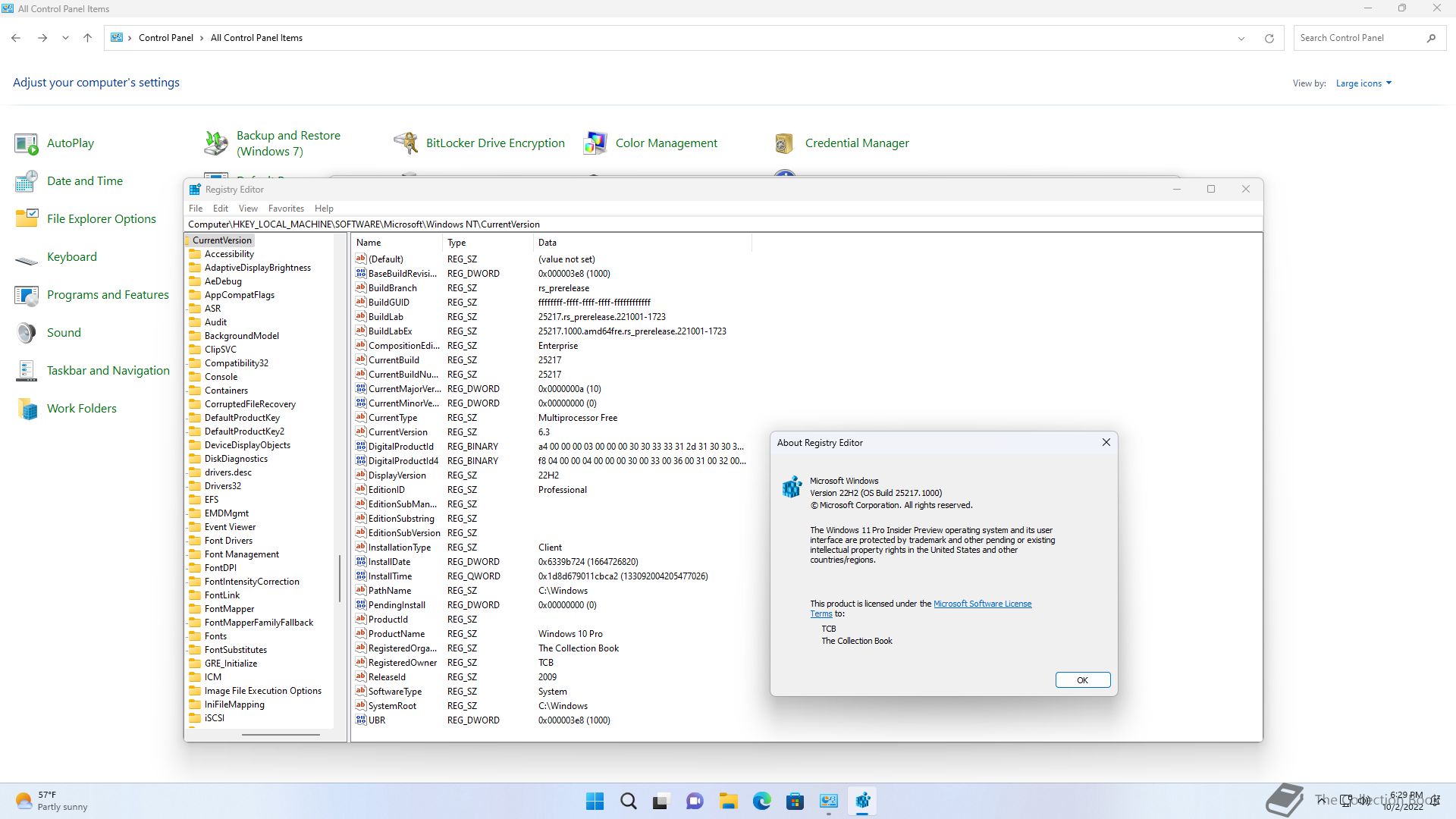Click OK in About Registry Editor dialog
Viewport: 1456px width, 819px height.
coord(1082,680)
